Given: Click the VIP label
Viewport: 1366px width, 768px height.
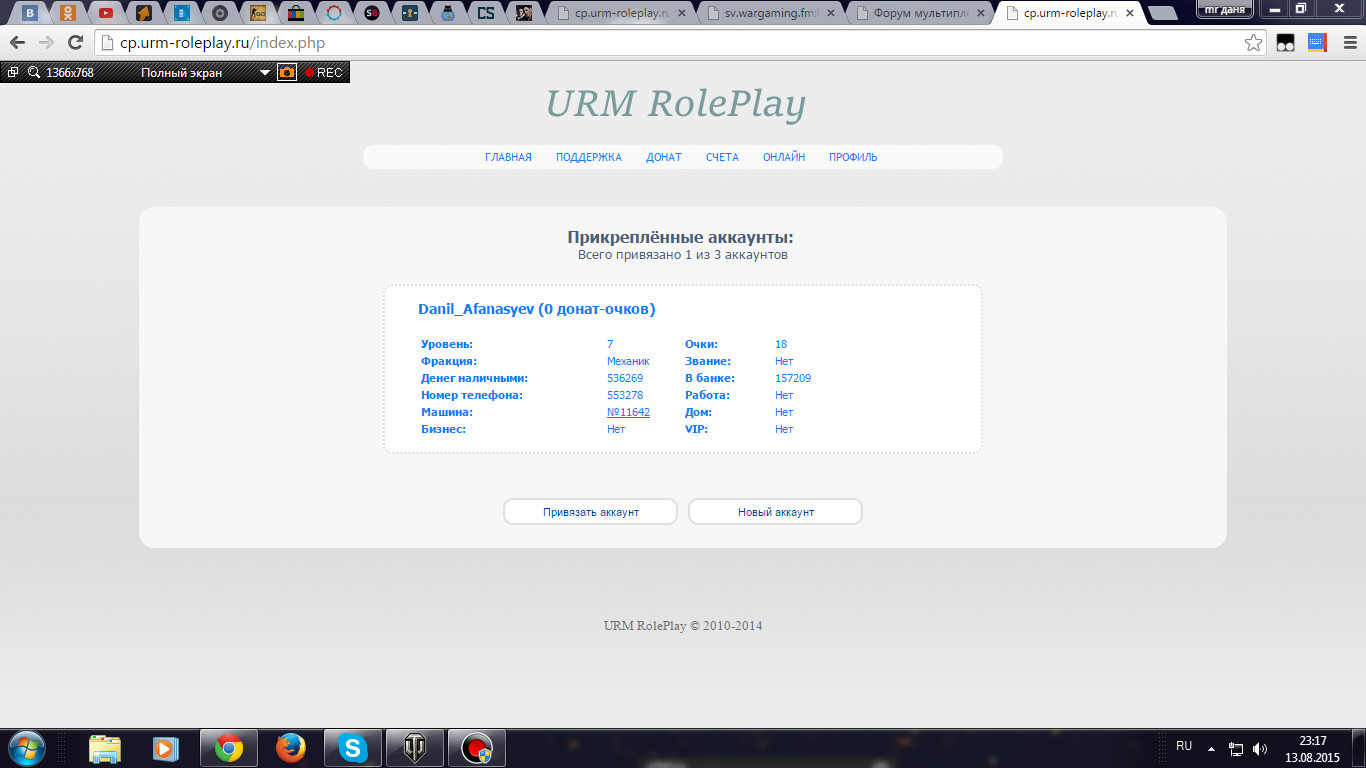Looking at the screenshot, I should (x=696, y=429).
